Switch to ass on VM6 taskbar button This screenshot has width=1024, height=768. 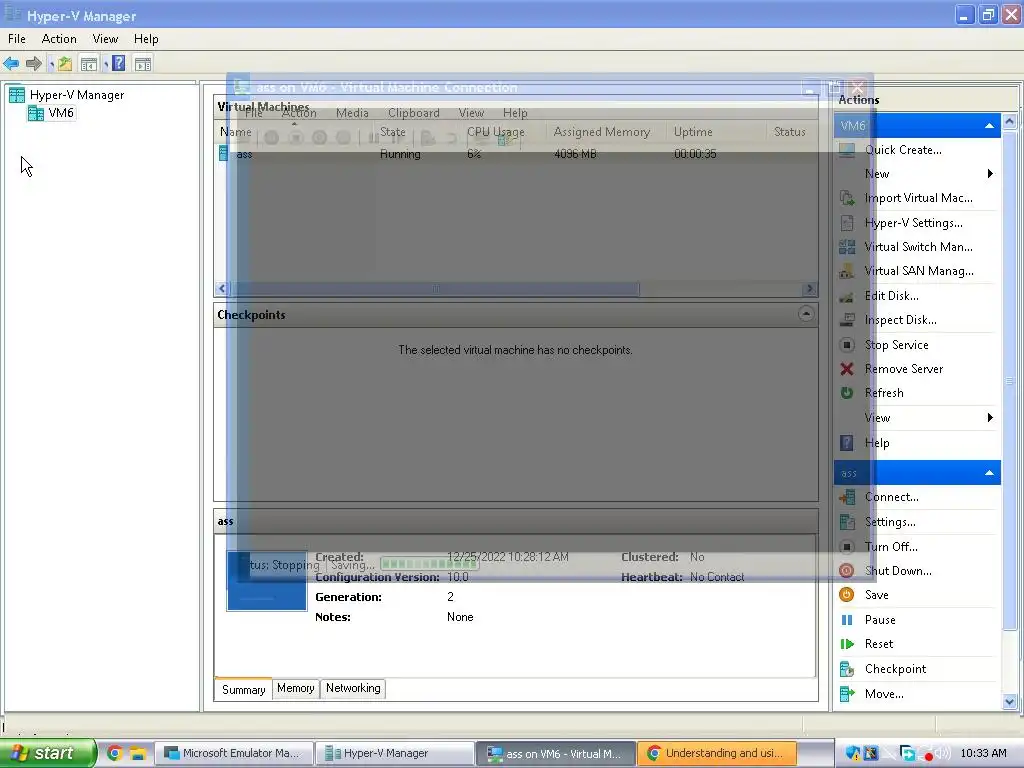click(x=556, y=753)
